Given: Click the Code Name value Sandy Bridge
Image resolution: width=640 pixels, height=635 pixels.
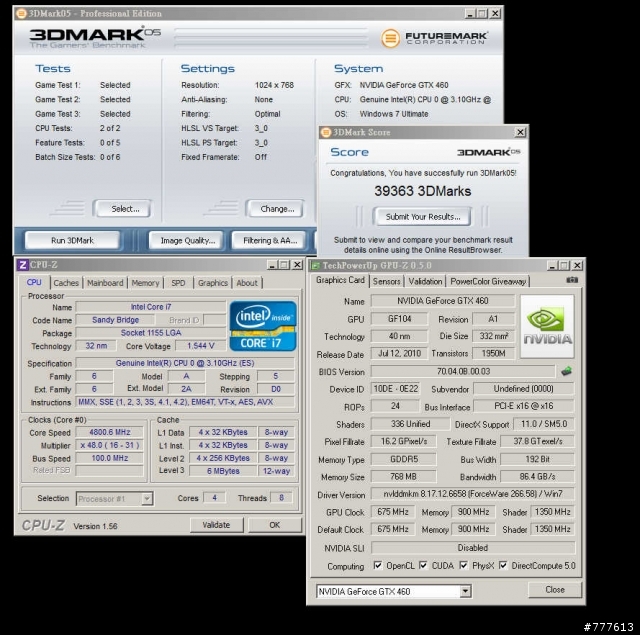Looking at the screenshot, I should [116, 320].
